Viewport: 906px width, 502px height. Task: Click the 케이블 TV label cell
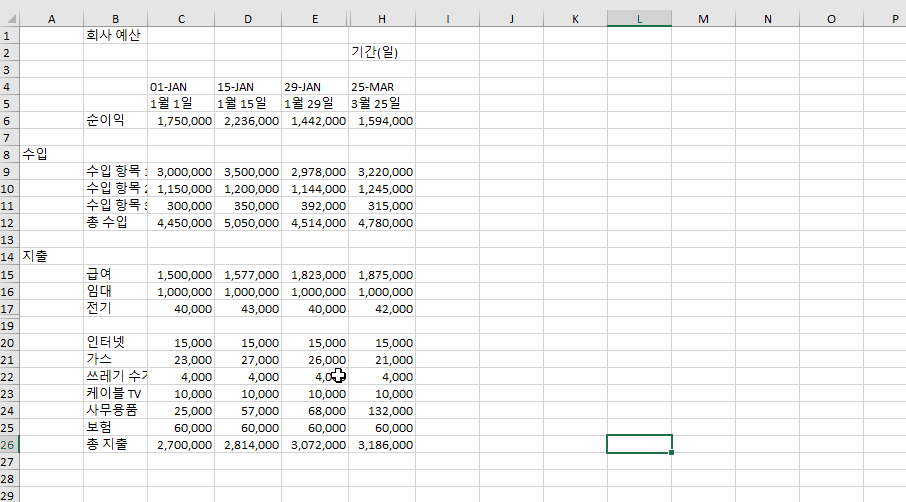(x=116, y=394)
